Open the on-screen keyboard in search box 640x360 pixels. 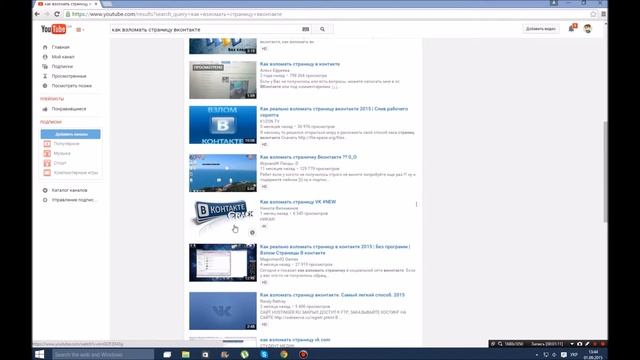(x=305, y=29)
